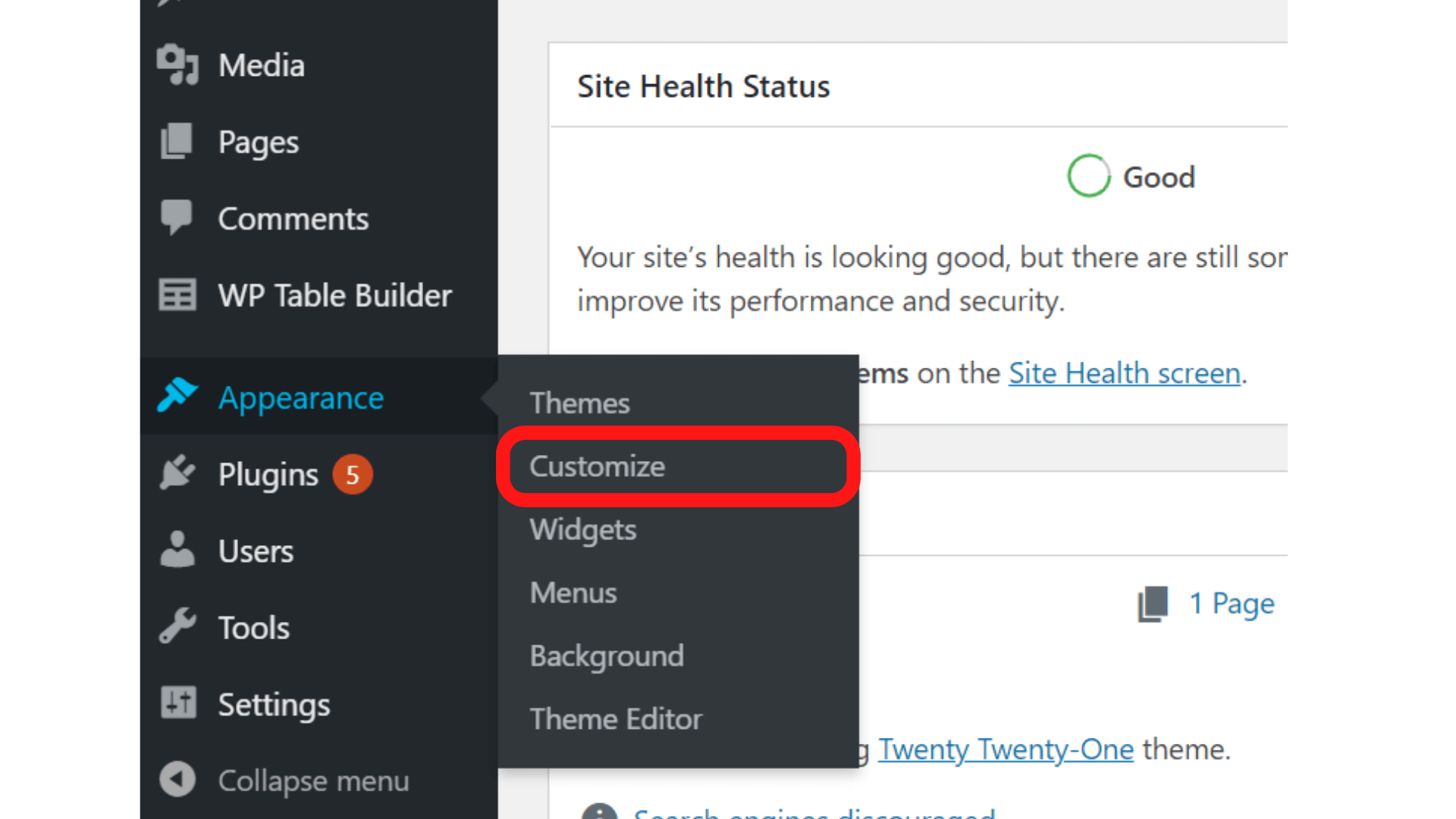Select the Users person icon
1456x819 pixels.
(176, 551)
